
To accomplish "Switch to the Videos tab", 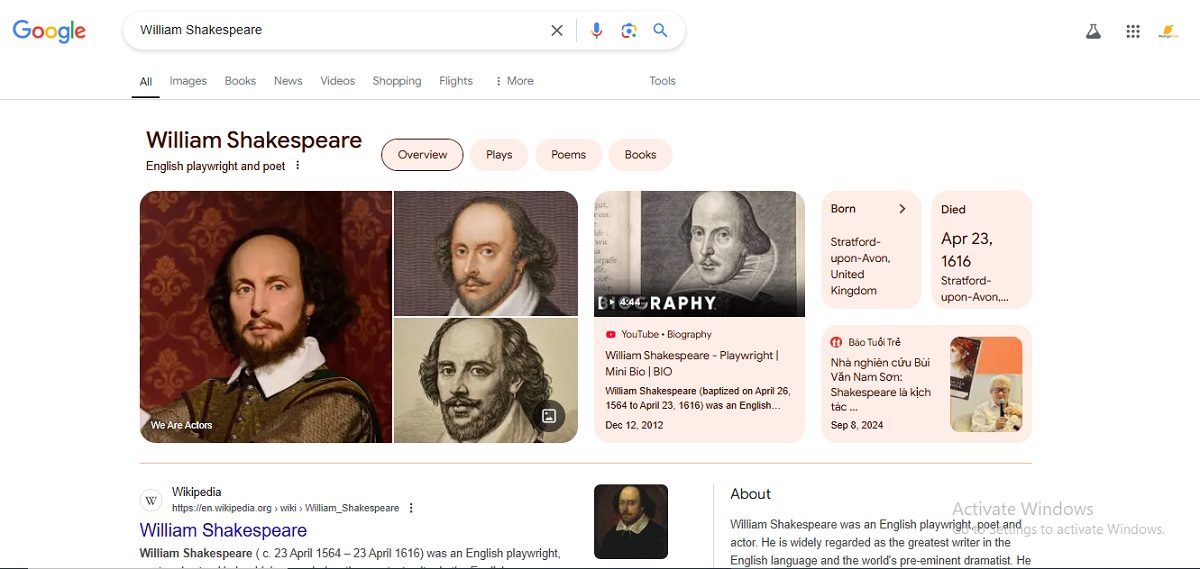I will tap(338, 81).
